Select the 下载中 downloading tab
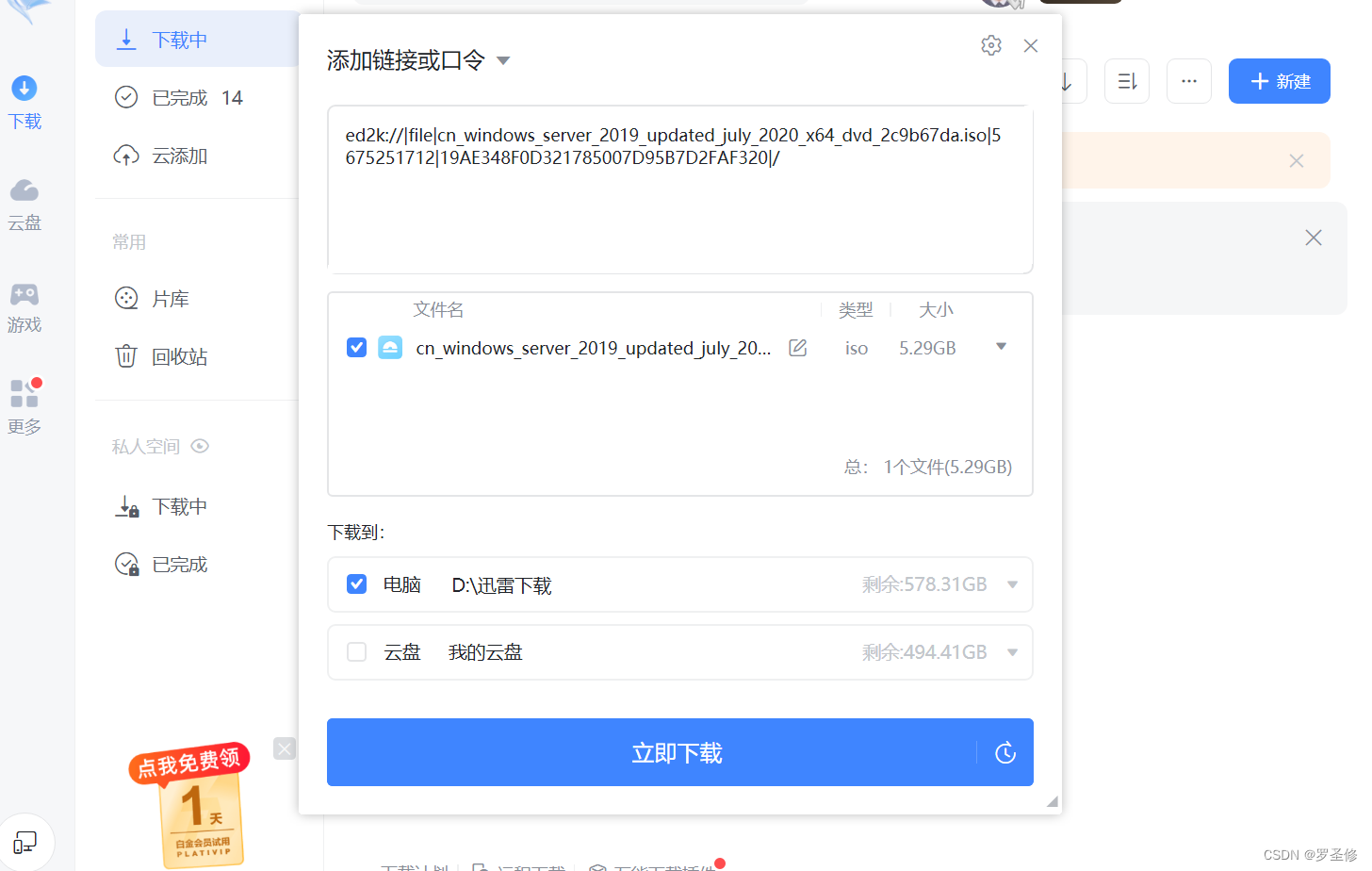The height and width of the screenshot is (871, 1372). pyautogui.click(x=198, y=39)
